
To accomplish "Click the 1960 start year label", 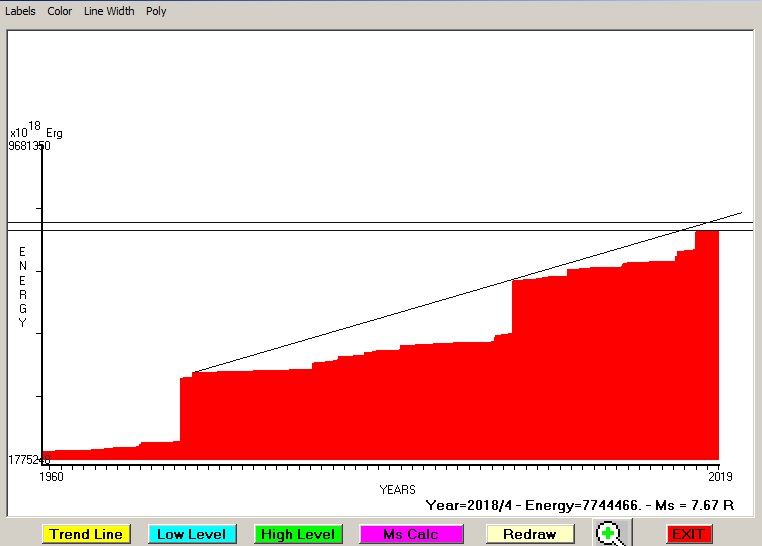I will [51, 476].
